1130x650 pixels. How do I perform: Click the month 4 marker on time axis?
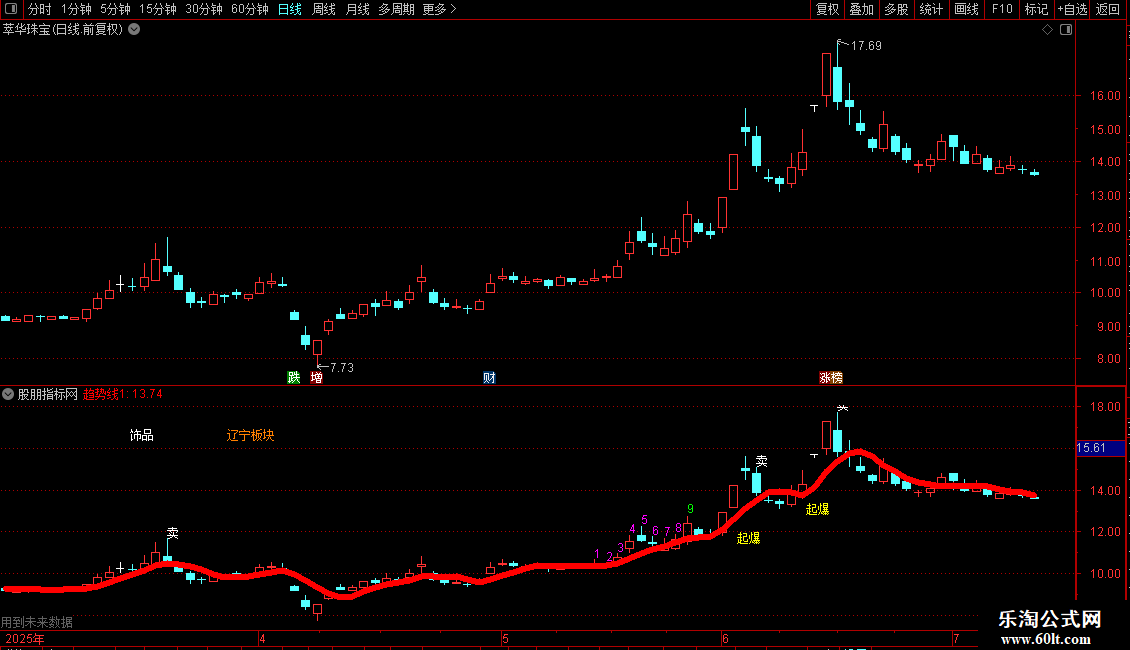pyautogui.click(x=262, y=639)
